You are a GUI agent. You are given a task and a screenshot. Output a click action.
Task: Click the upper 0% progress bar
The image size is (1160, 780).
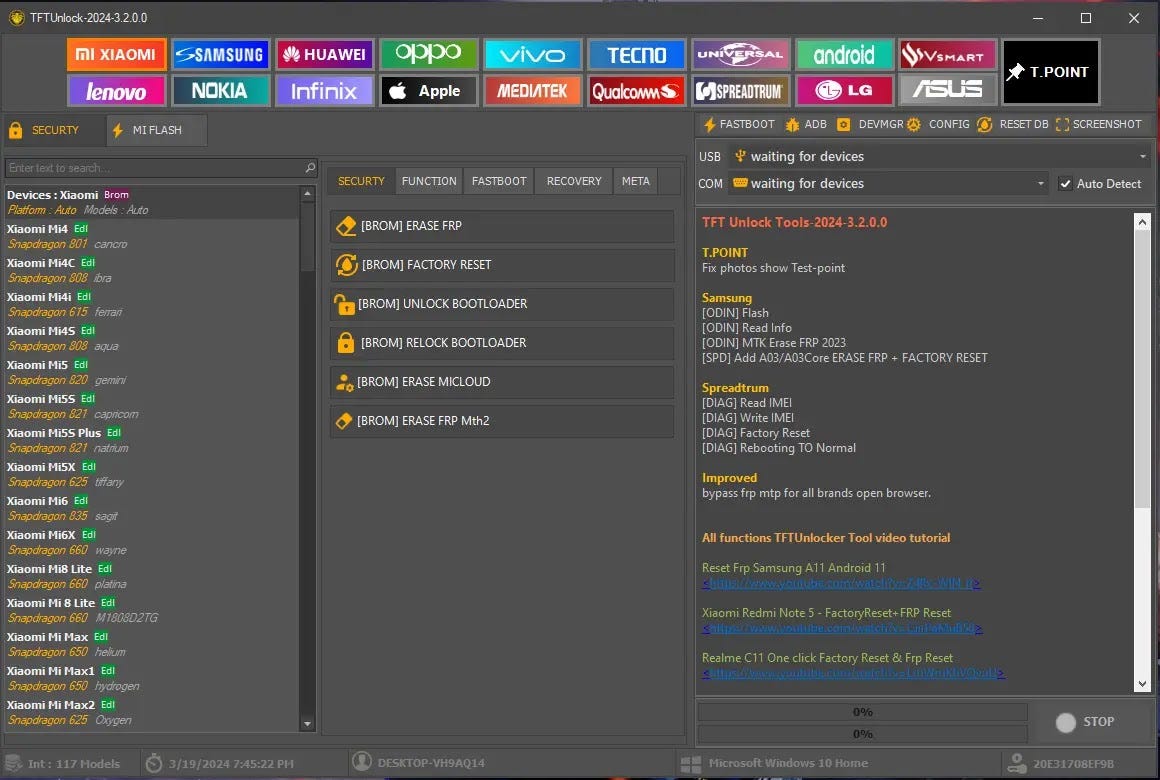(x=863, y=712)
